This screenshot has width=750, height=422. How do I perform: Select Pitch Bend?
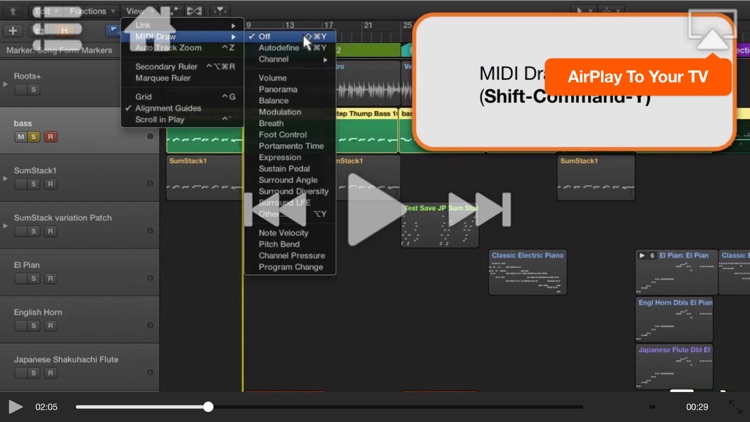point(290,244)
